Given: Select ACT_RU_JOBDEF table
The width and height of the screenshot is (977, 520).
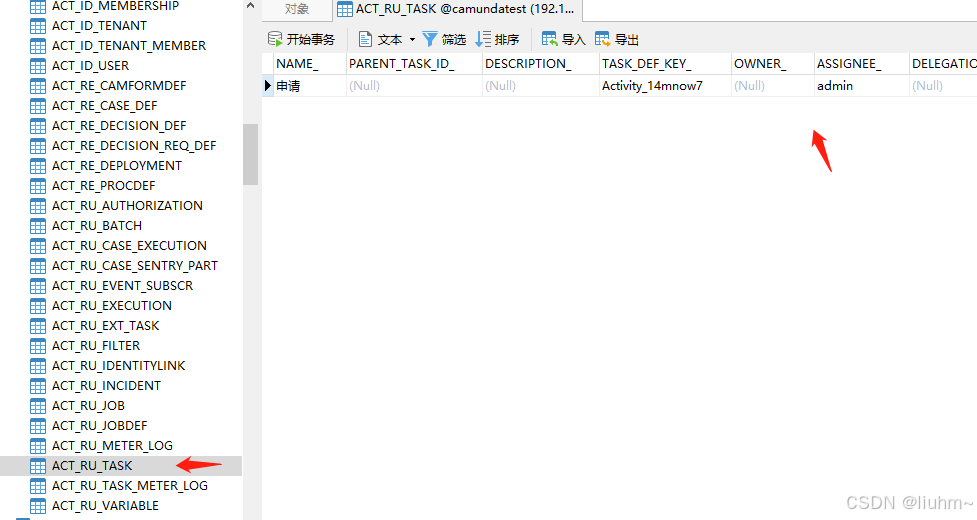Looking at the screenshot, I should (x=100, y=426).
